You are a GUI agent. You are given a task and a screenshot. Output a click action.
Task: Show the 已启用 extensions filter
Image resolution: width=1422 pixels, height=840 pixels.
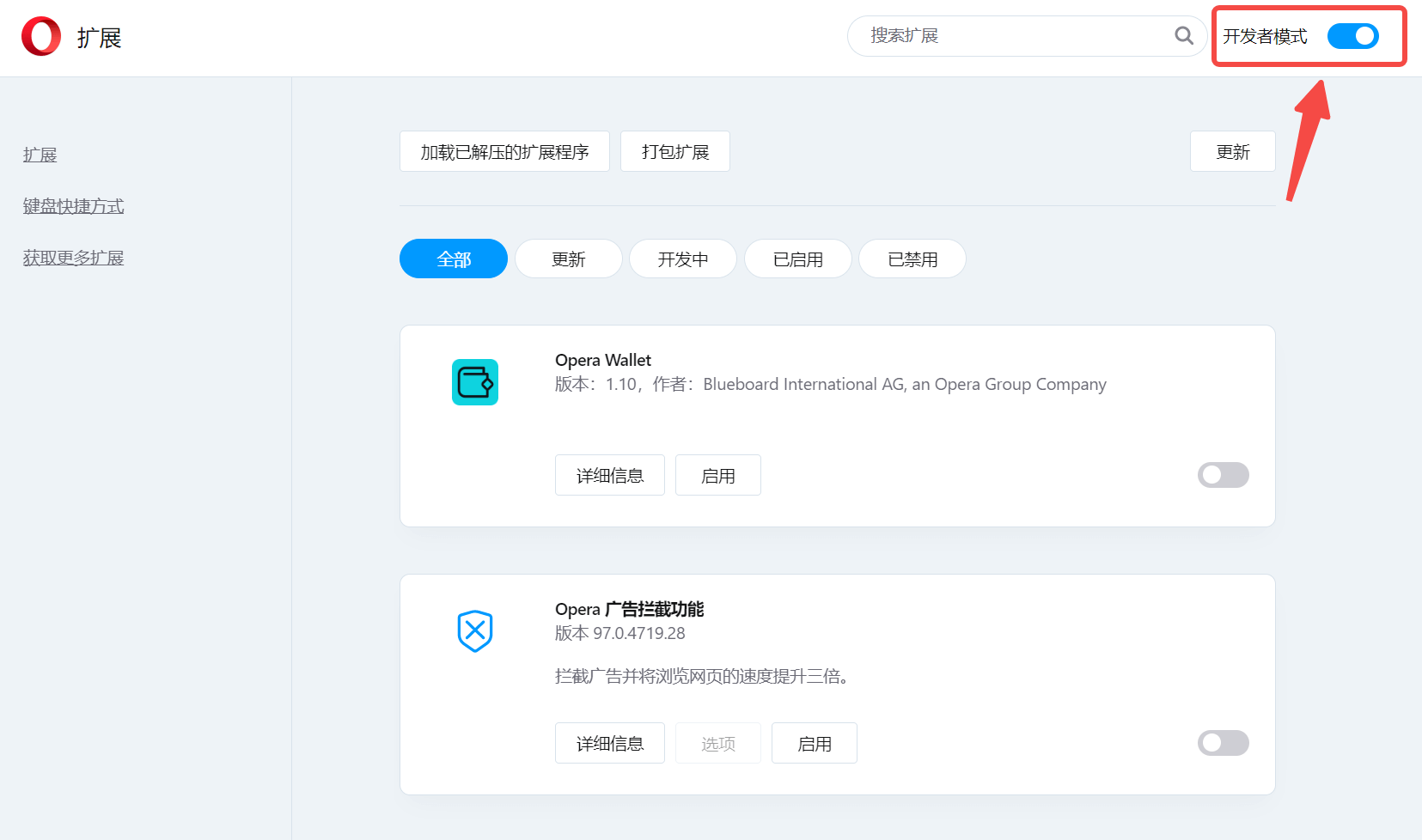[797, 259]
